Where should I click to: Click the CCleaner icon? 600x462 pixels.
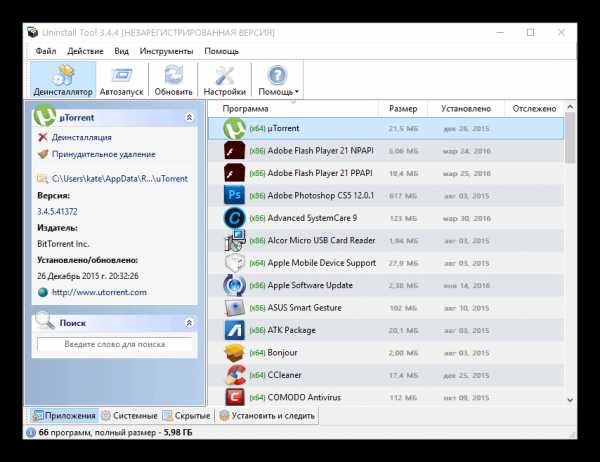(234, 375)
